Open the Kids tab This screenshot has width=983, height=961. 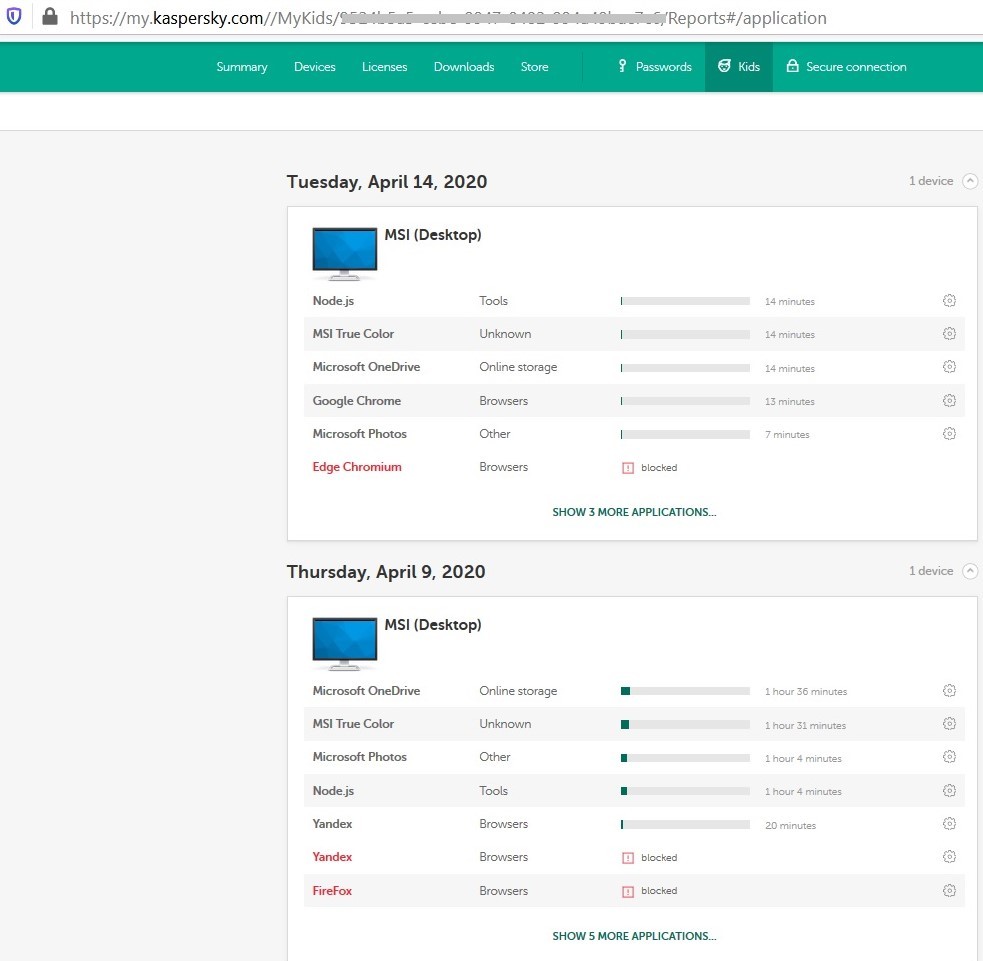pos(738,67)
